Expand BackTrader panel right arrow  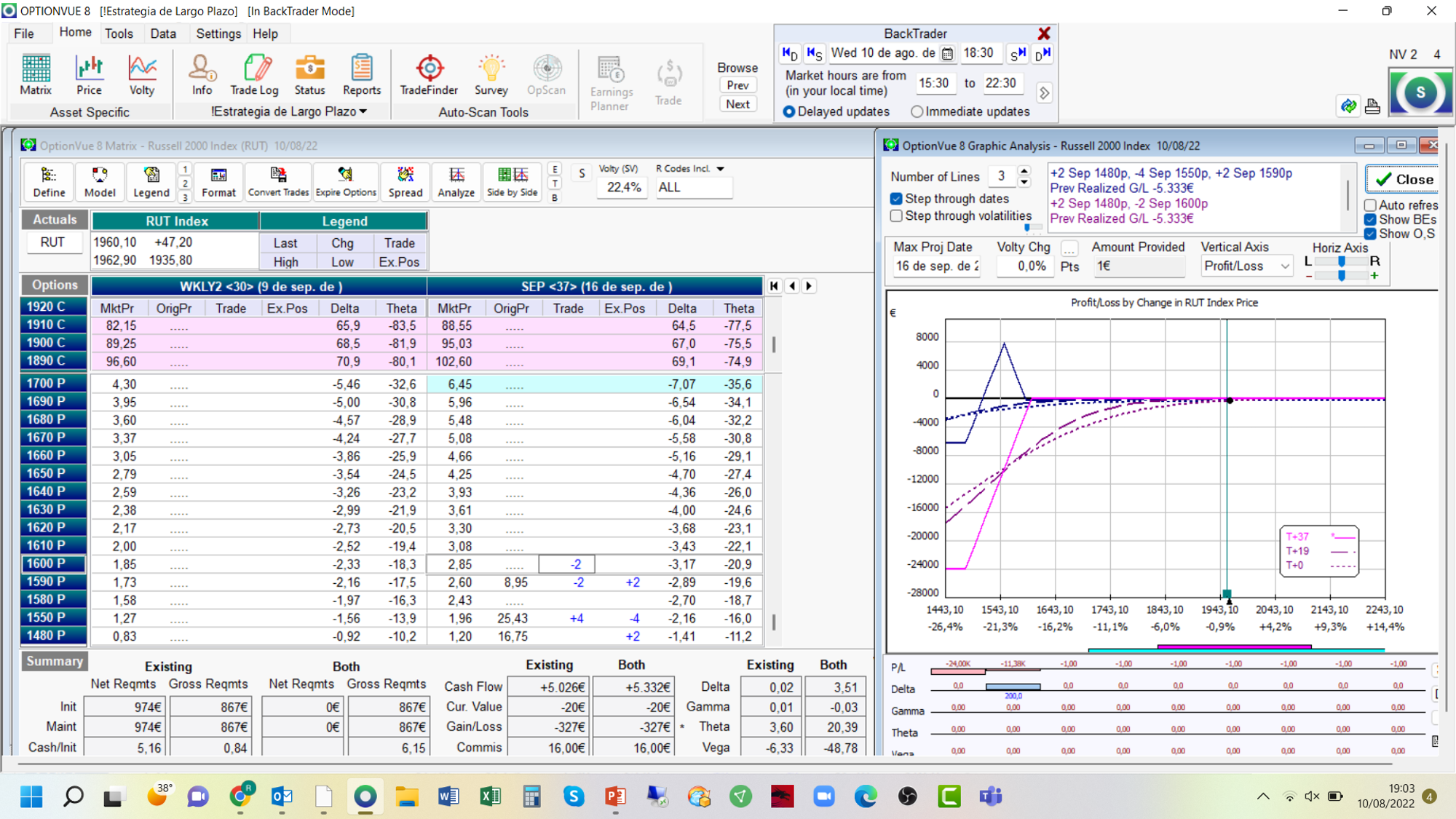pyautogui.click(x=1044, y=93)
